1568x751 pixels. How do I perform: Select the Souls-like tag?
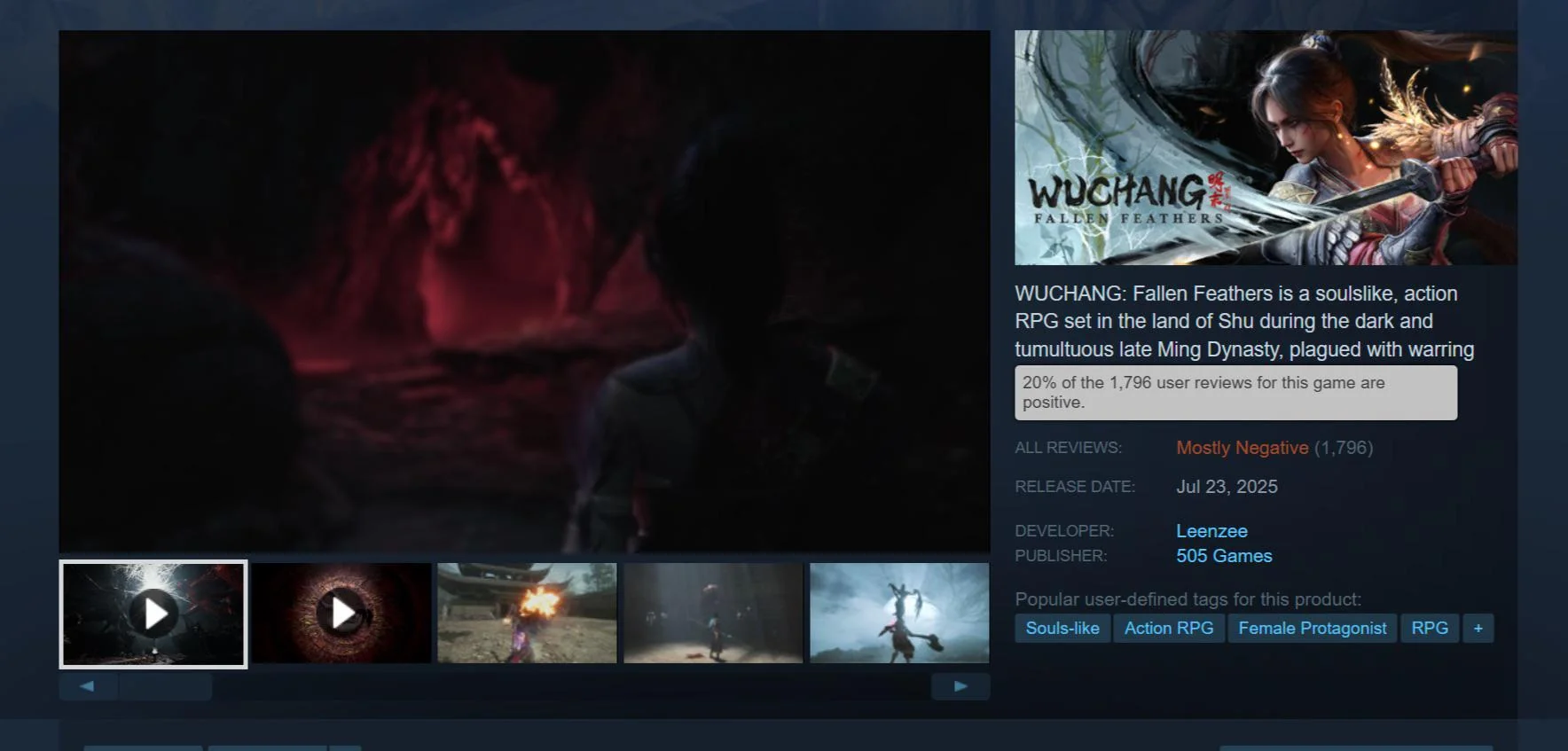tap(1062, 629)
